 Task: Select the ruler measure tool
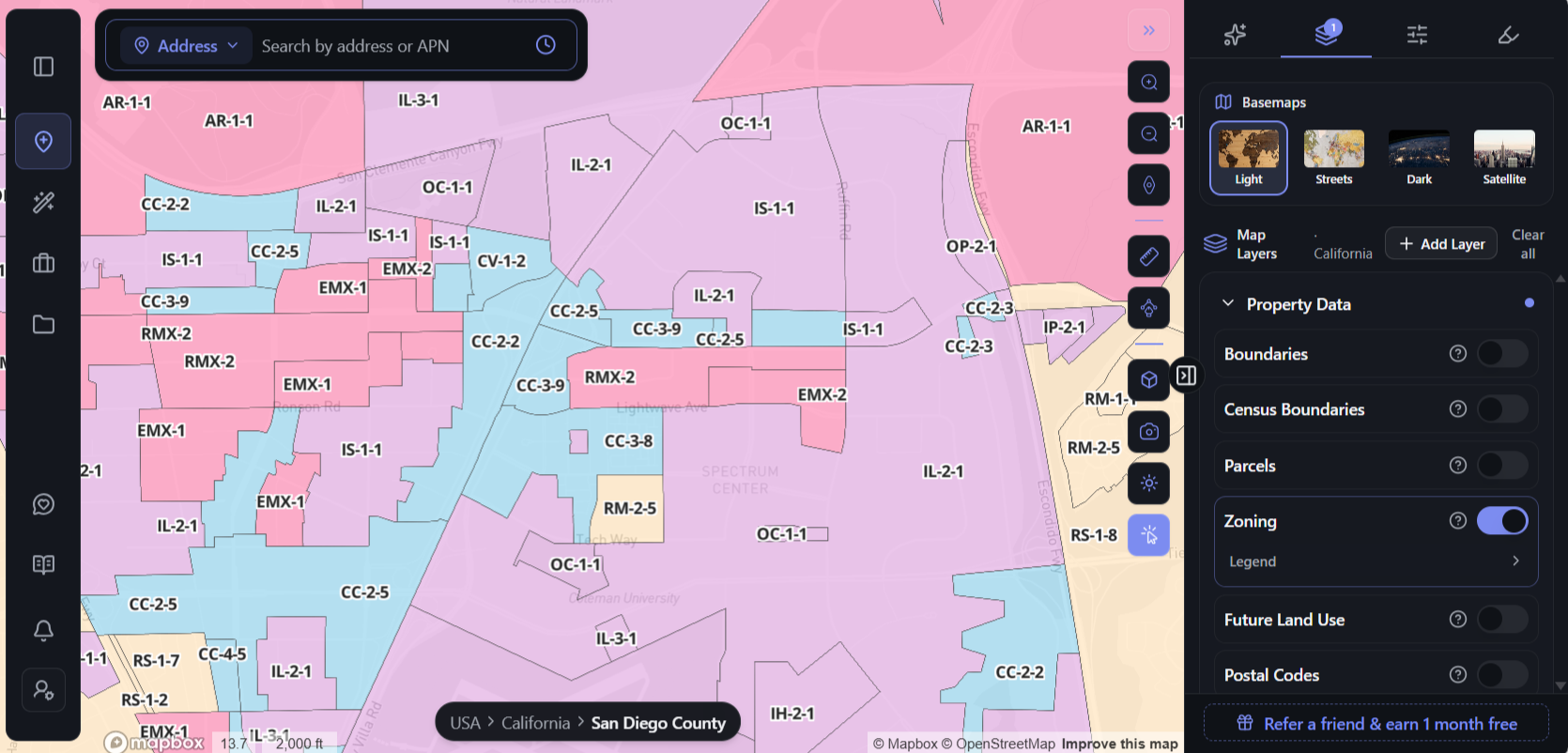pos(1148,256)
